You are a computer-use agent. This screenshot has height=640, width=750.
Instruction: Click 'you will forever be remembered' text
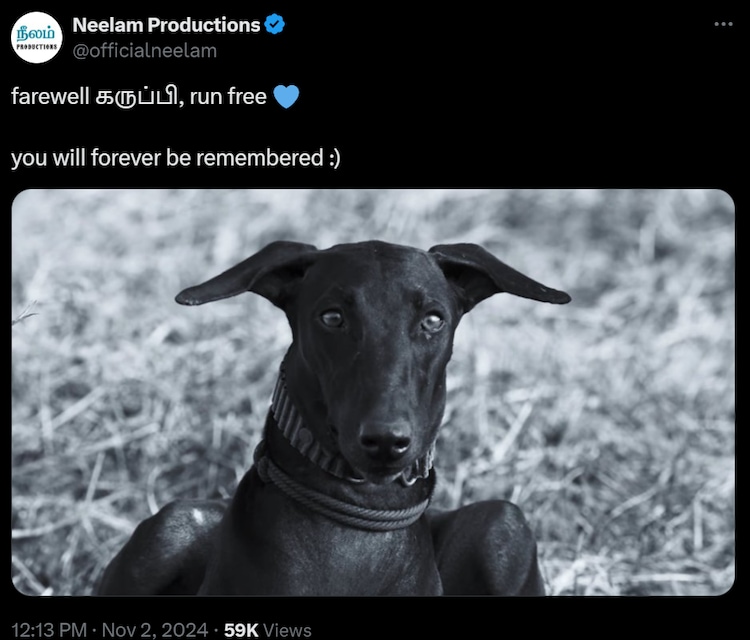[x=167, y=158]
